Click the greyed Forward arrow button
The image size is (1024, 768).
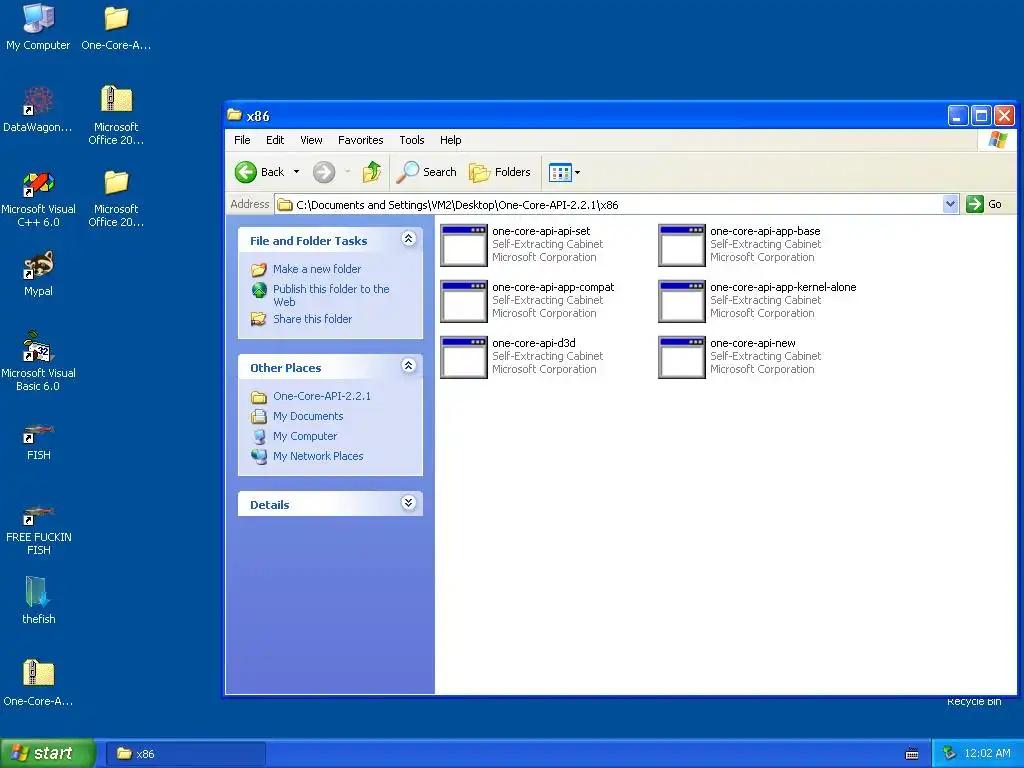point(323,172)
